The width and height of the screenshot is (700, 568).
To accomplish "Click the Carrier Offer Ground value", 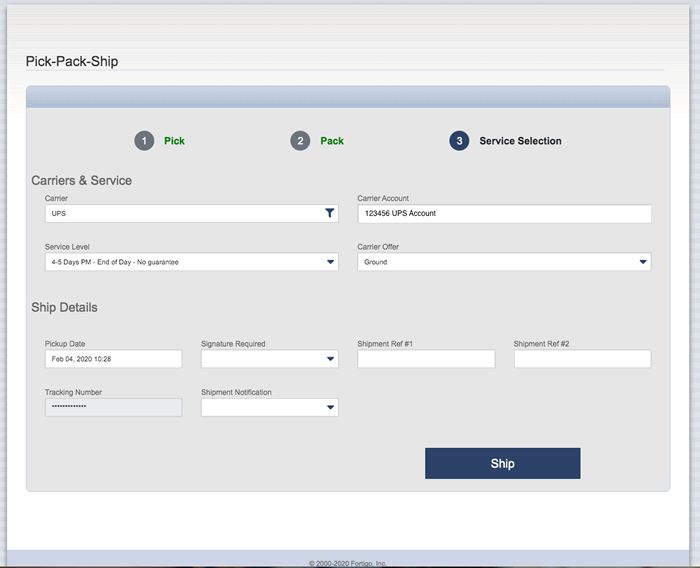I will (376, 262).
